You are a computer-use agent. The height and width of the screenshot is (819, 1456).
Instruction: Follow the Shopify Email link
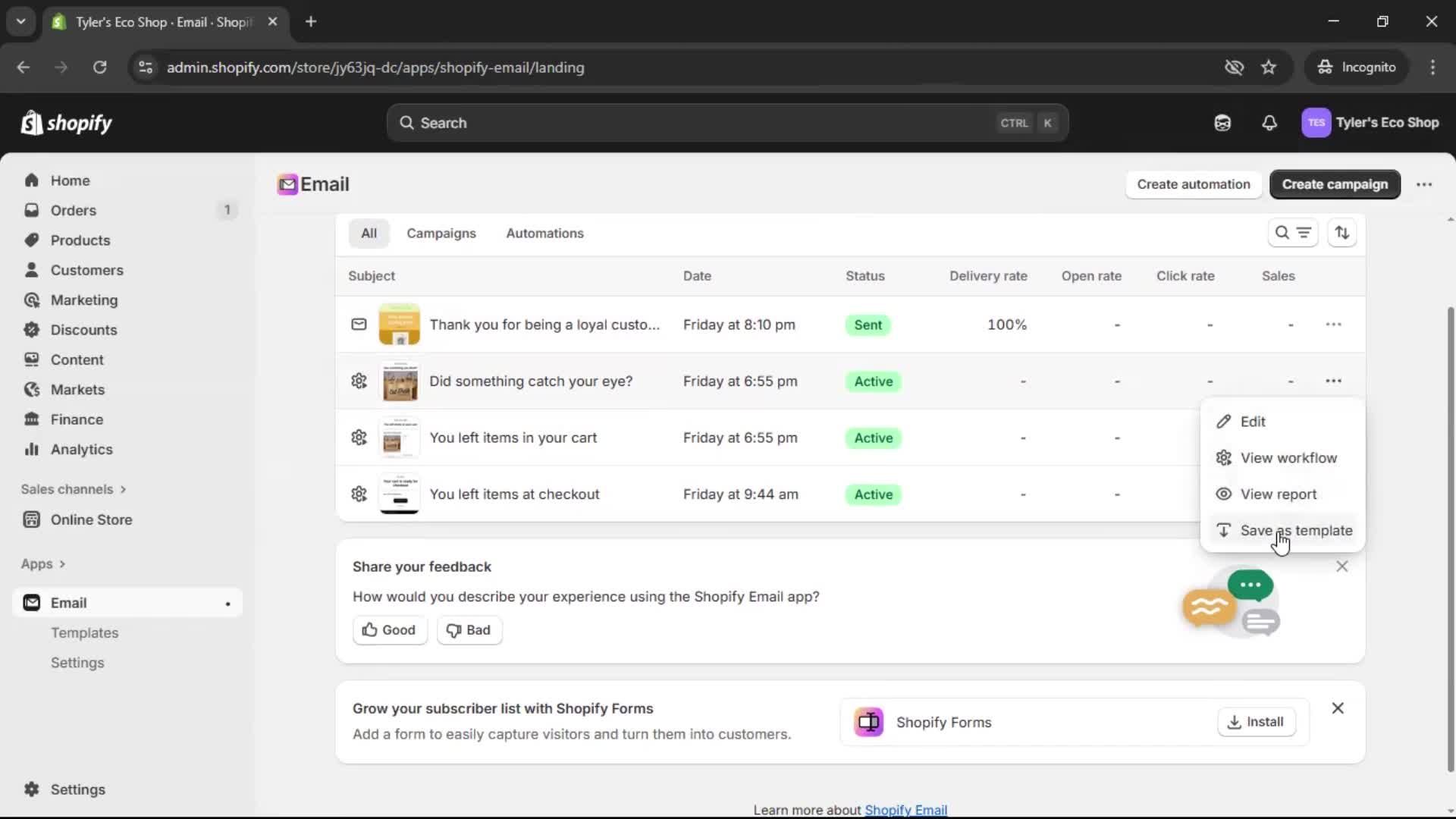[x=905, y=810]
